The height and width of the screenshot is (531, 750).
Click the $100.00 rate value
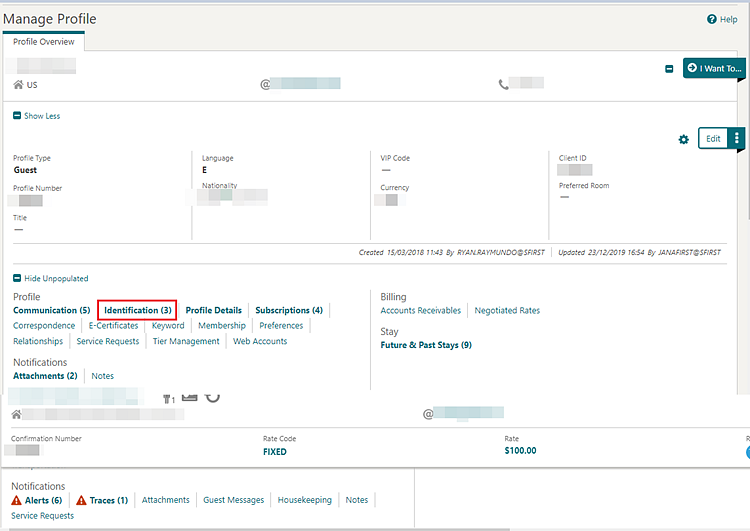point(520,451)
